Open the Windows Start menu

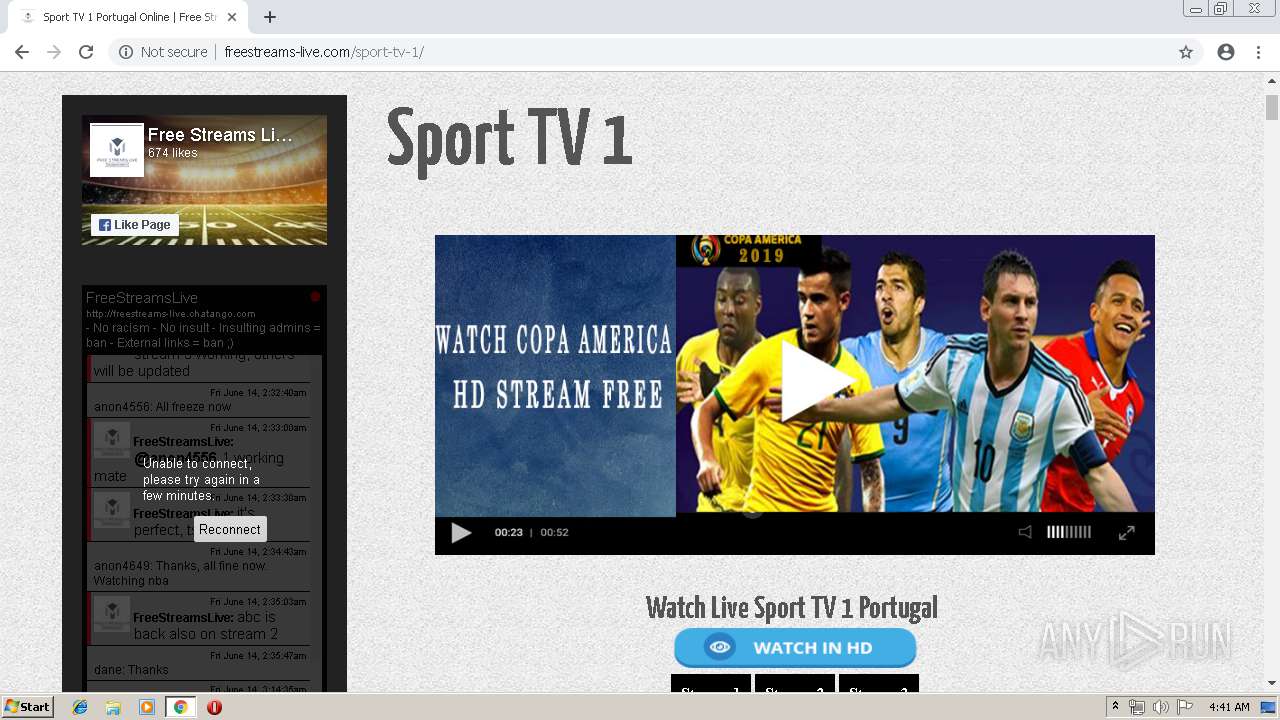pos(27,707)
